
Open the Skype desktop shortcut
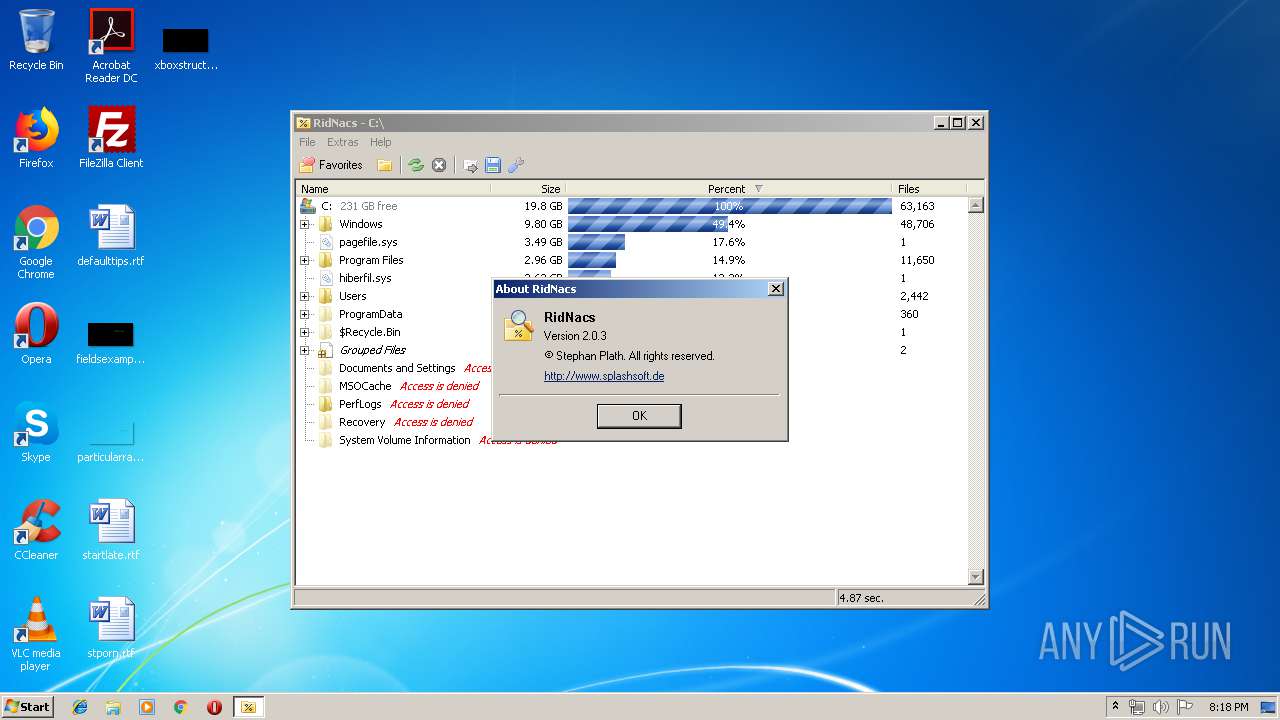tap(36, 432)
